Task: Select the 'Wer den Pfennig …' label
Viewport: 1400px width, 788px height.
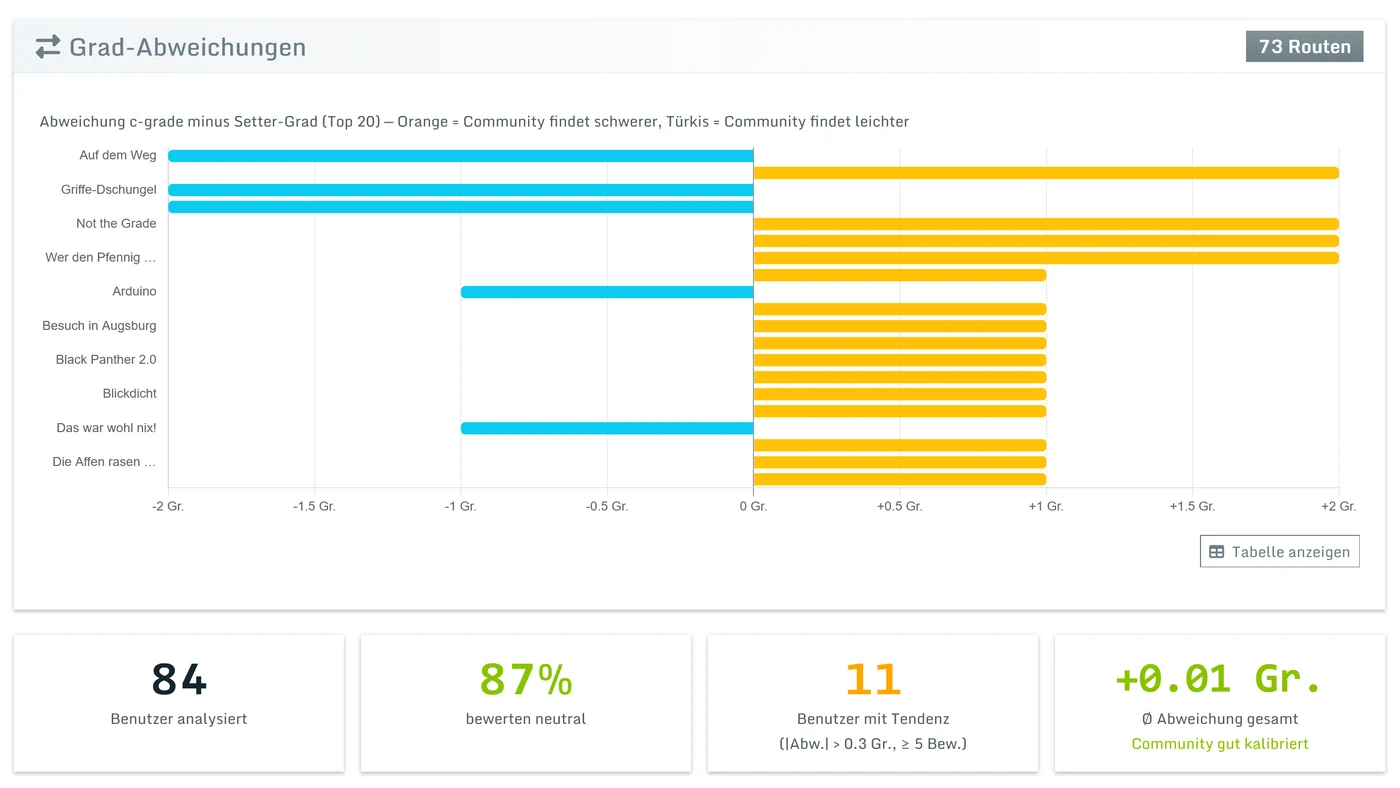Action: point(101,258)
